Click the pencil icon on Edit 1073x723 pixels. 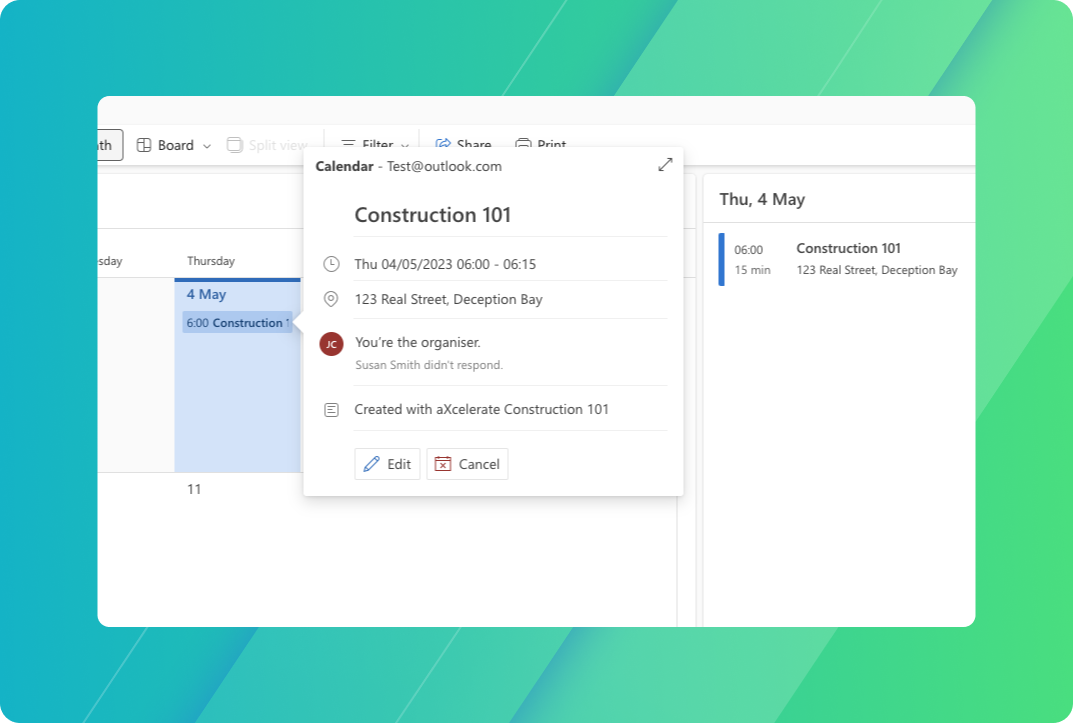tap(372, 464)
